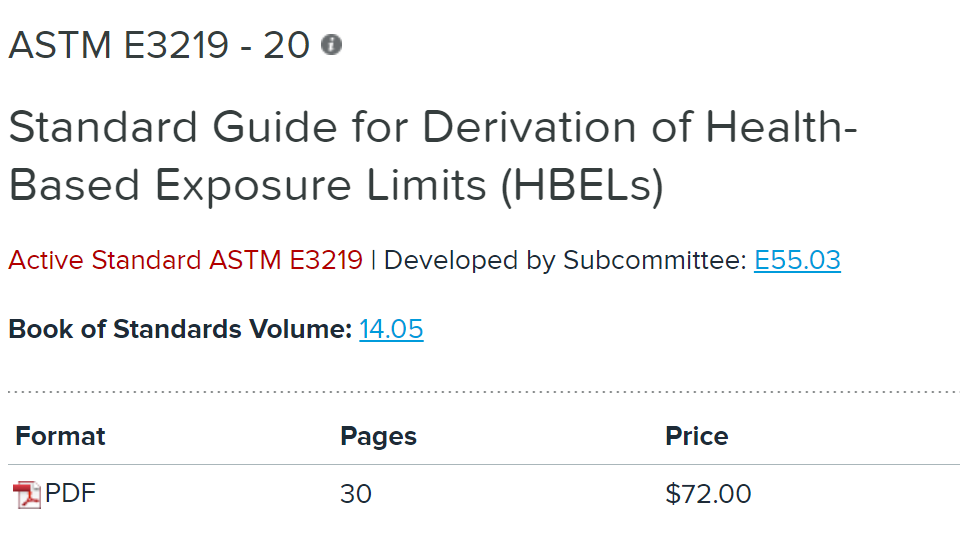960x542 pixels.
Task: Click the info icon beside ASTM E3219 - 20
Action: (331, 45)
